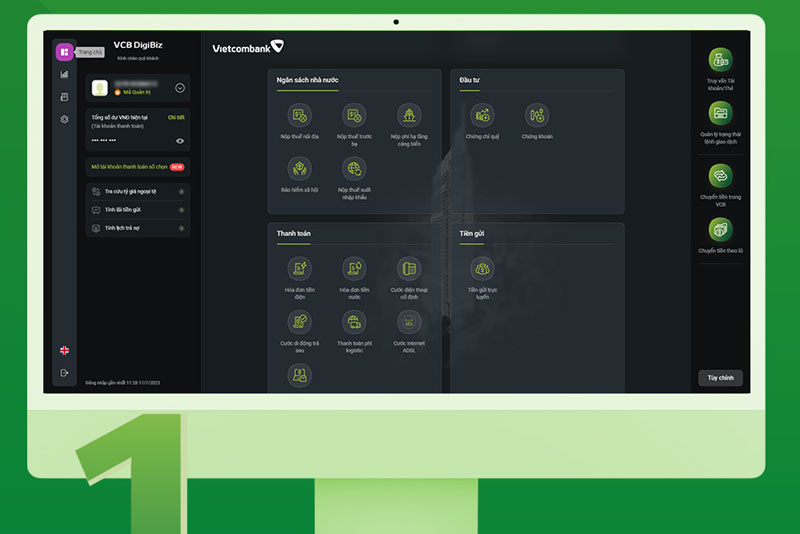This screenshot has height=534, width=800.
Task: Expand the user account dropdown chevron
Action: pos(180,88)
